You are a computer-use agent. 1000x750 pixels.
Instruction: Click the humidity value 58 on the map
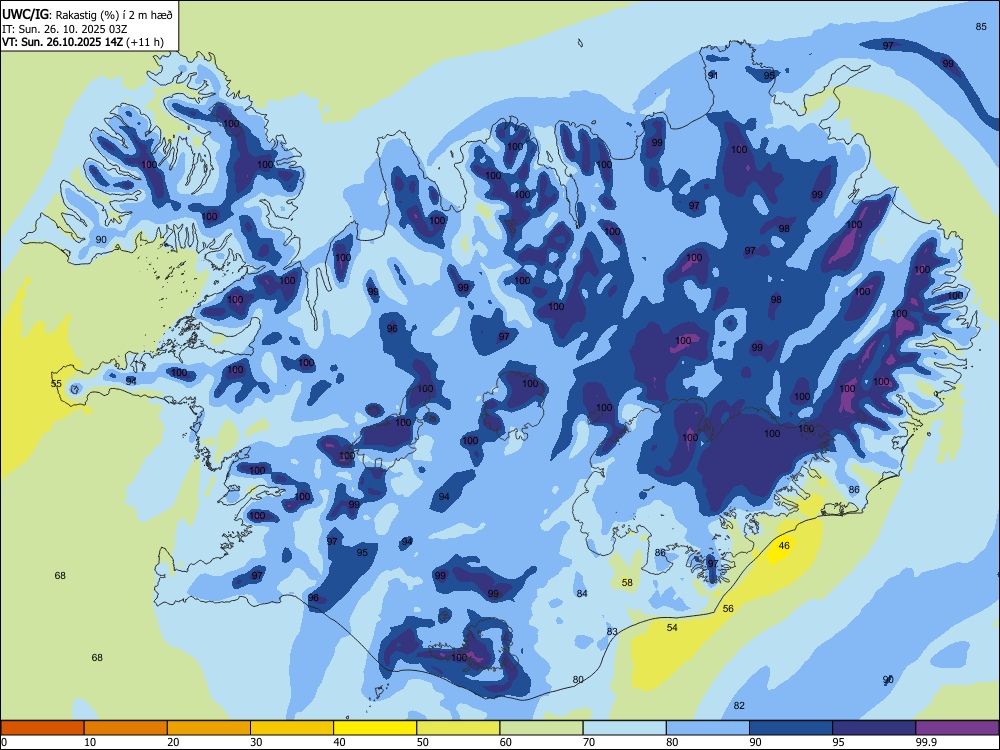[x=628, y=582]
